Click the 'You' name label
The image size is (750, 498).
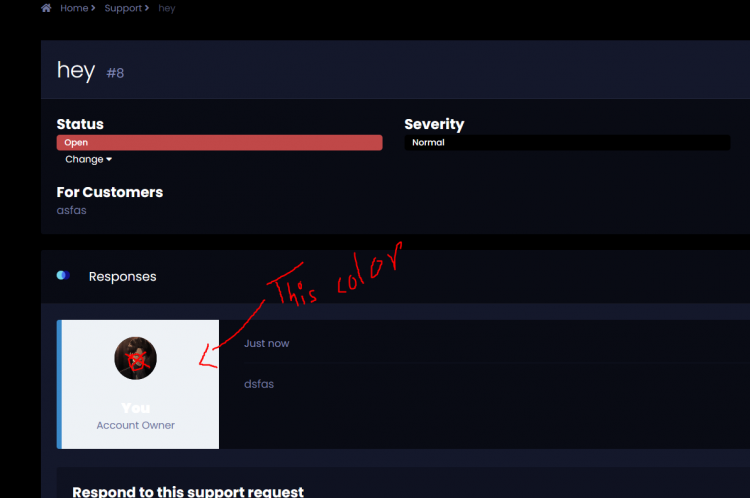click(135, 408)
